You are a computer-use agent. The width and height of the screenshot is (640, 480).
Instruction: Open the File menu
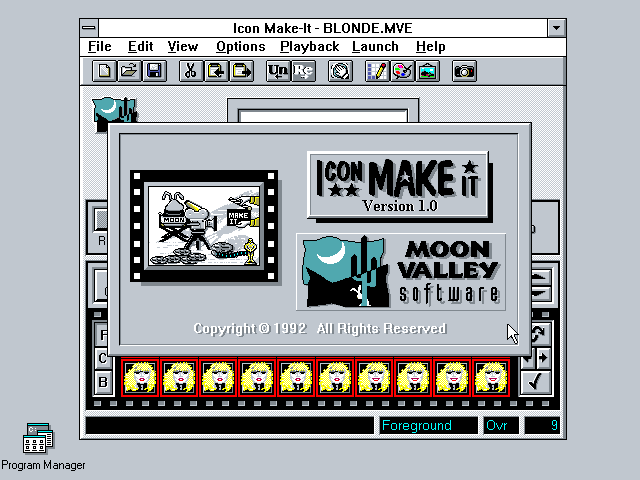(x=100, y=47)
